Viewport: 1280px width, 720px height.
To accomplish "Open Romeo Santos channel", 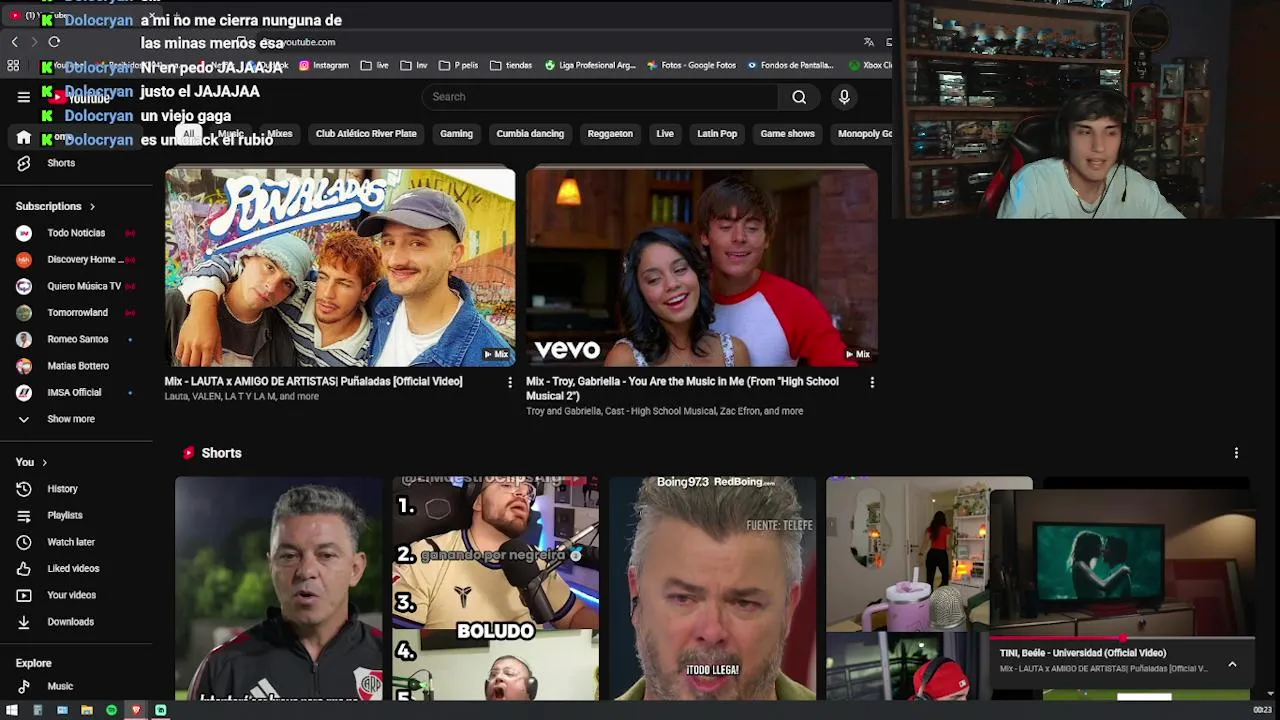I will [x=76, y=339].
